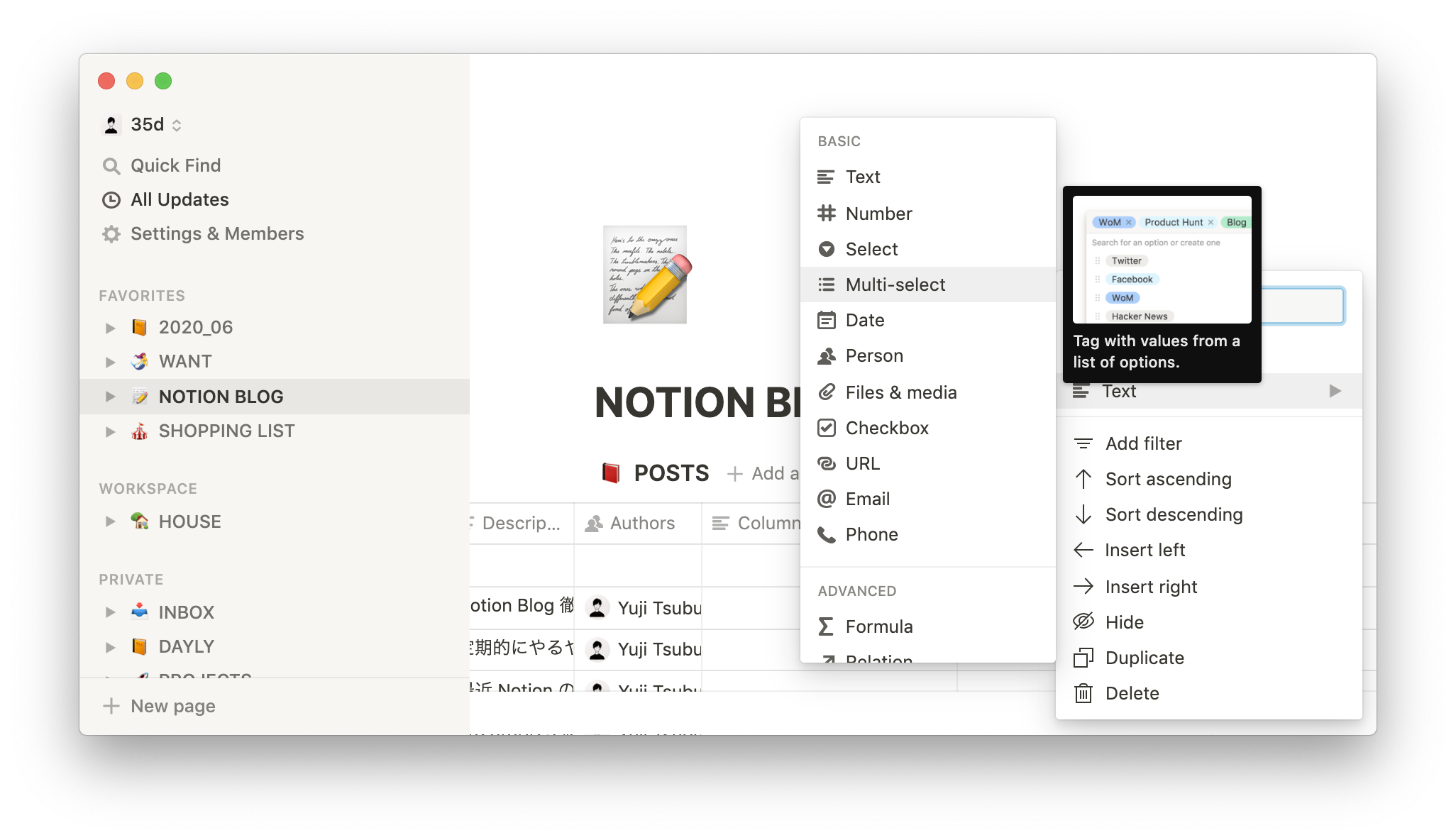Expand the WANT page toggle
1456x840 pixels.
[110, 362]
